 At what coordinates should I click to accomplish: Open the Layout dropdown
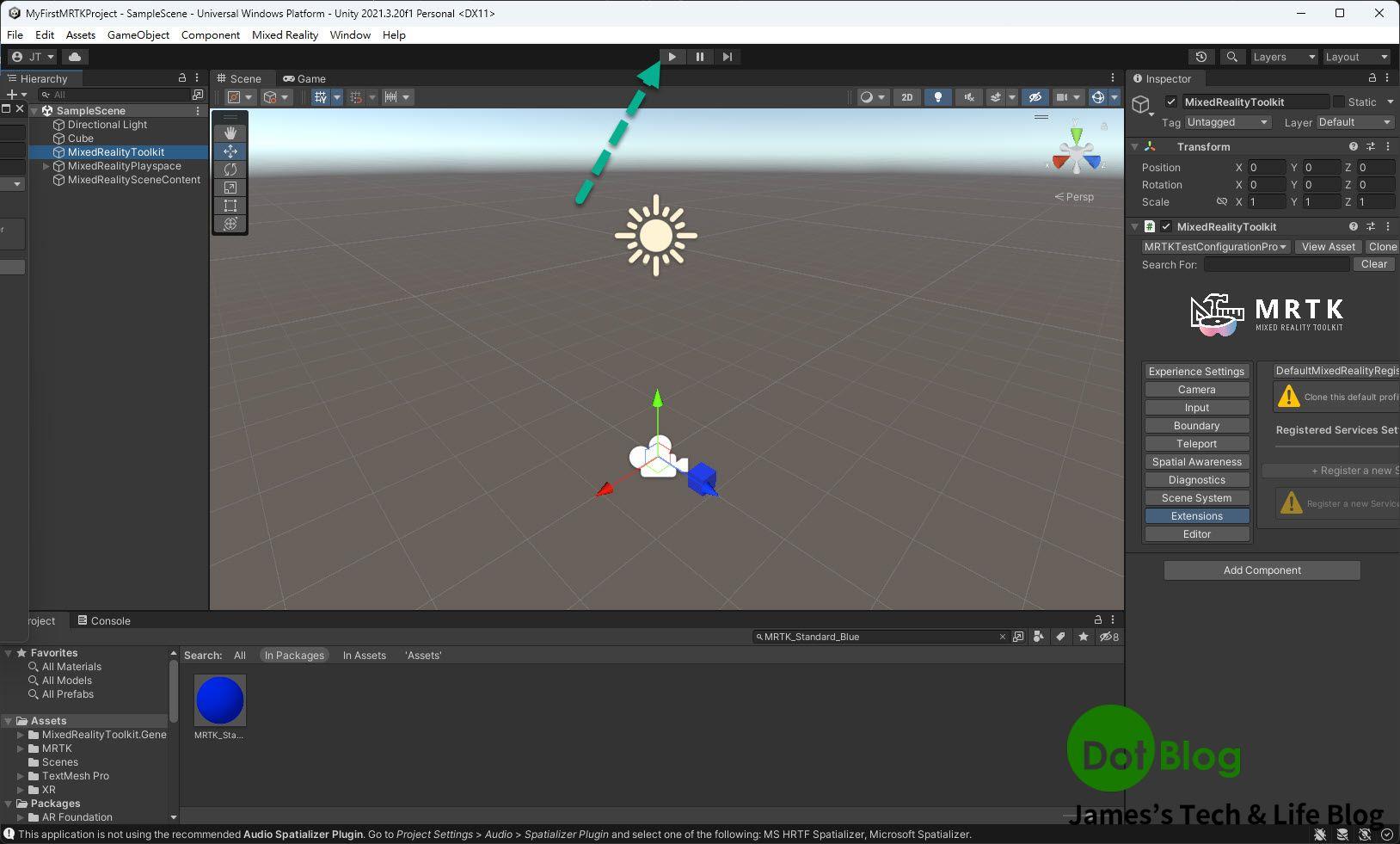(1356, 57)
